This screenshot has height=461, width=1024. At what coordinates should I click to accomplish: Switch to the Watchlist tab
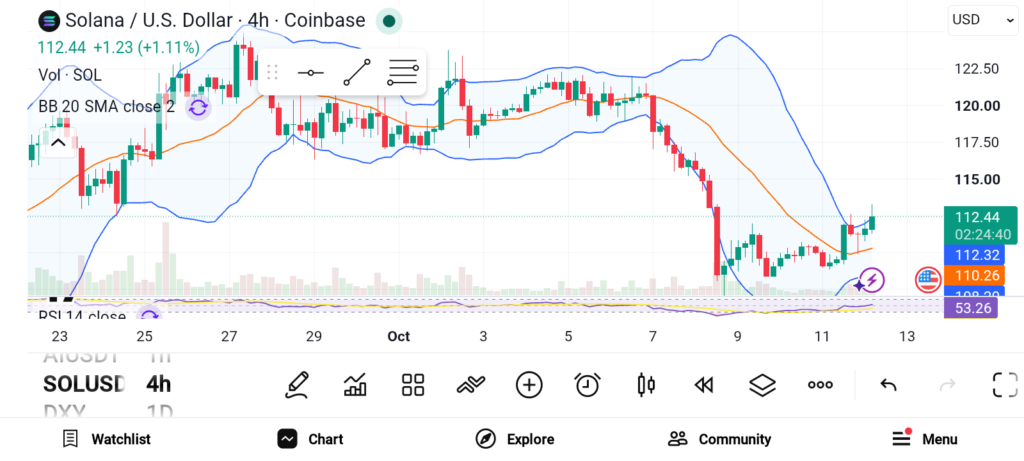pos(106,439)
